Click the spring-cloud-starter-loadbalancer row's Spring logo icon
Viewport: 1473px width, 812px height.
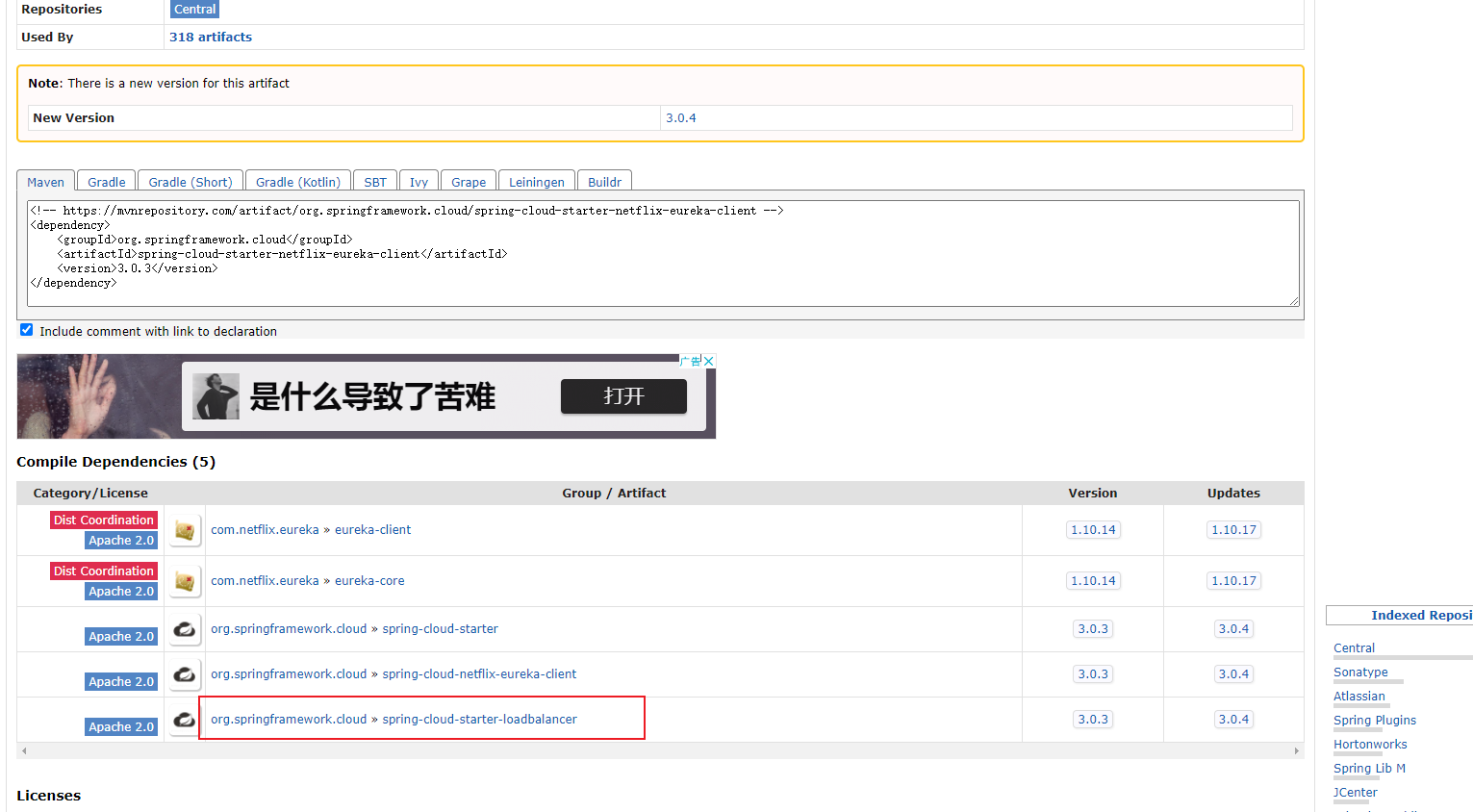coord(185,720)
